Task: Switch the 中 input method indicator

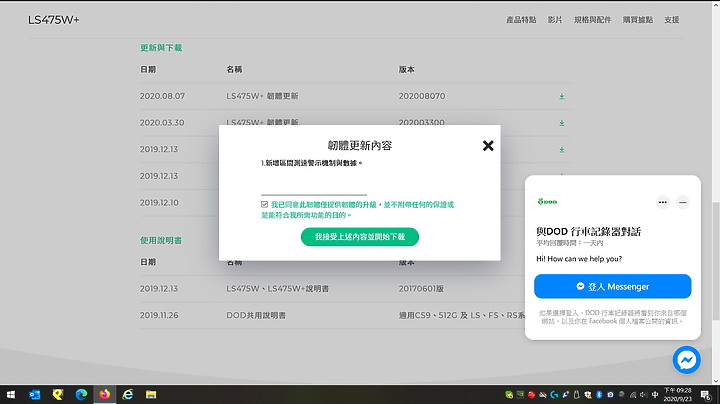Action: pos(655,394)
